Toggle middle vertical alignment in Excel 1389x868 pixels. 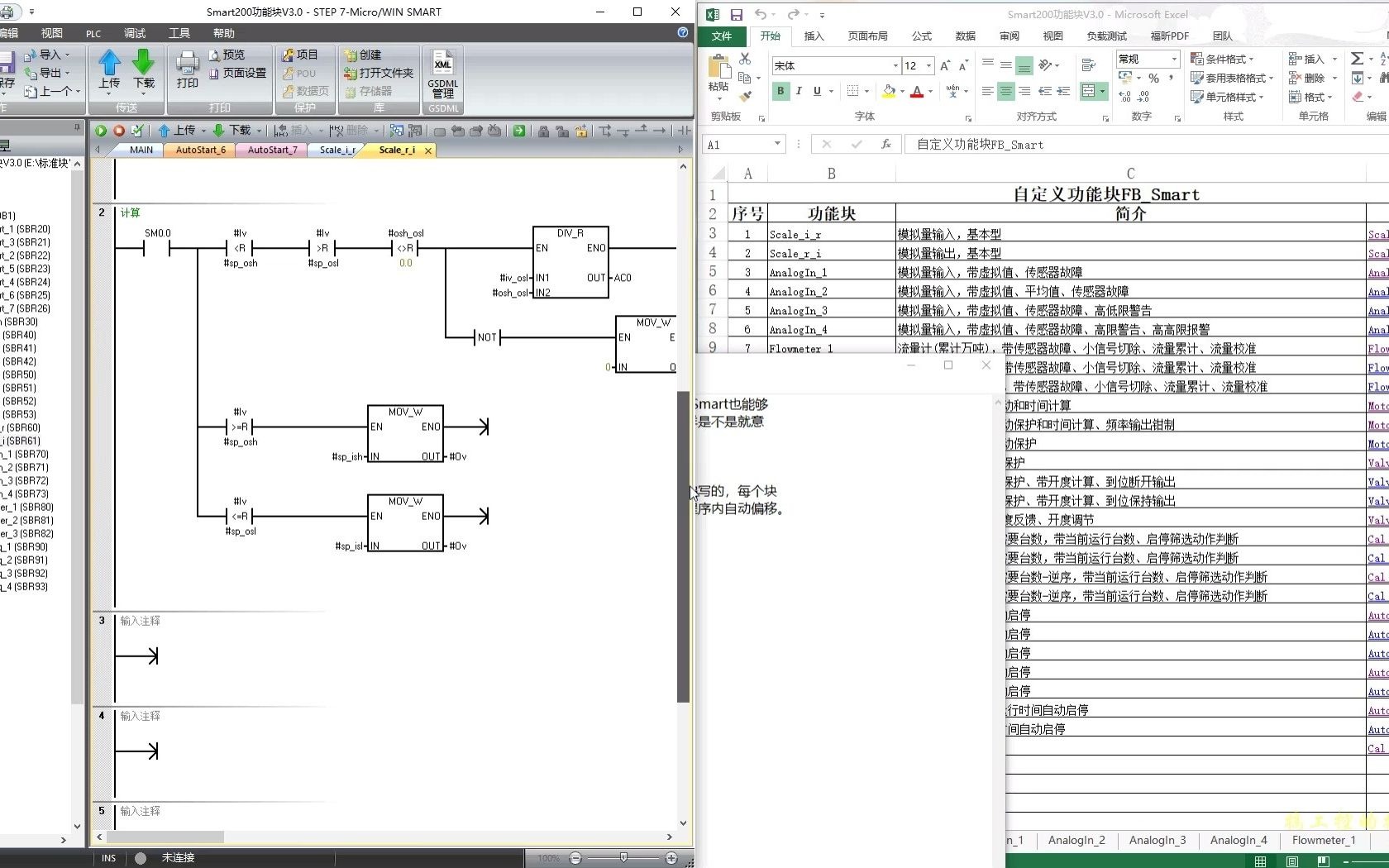click(x=1005, y=65)
